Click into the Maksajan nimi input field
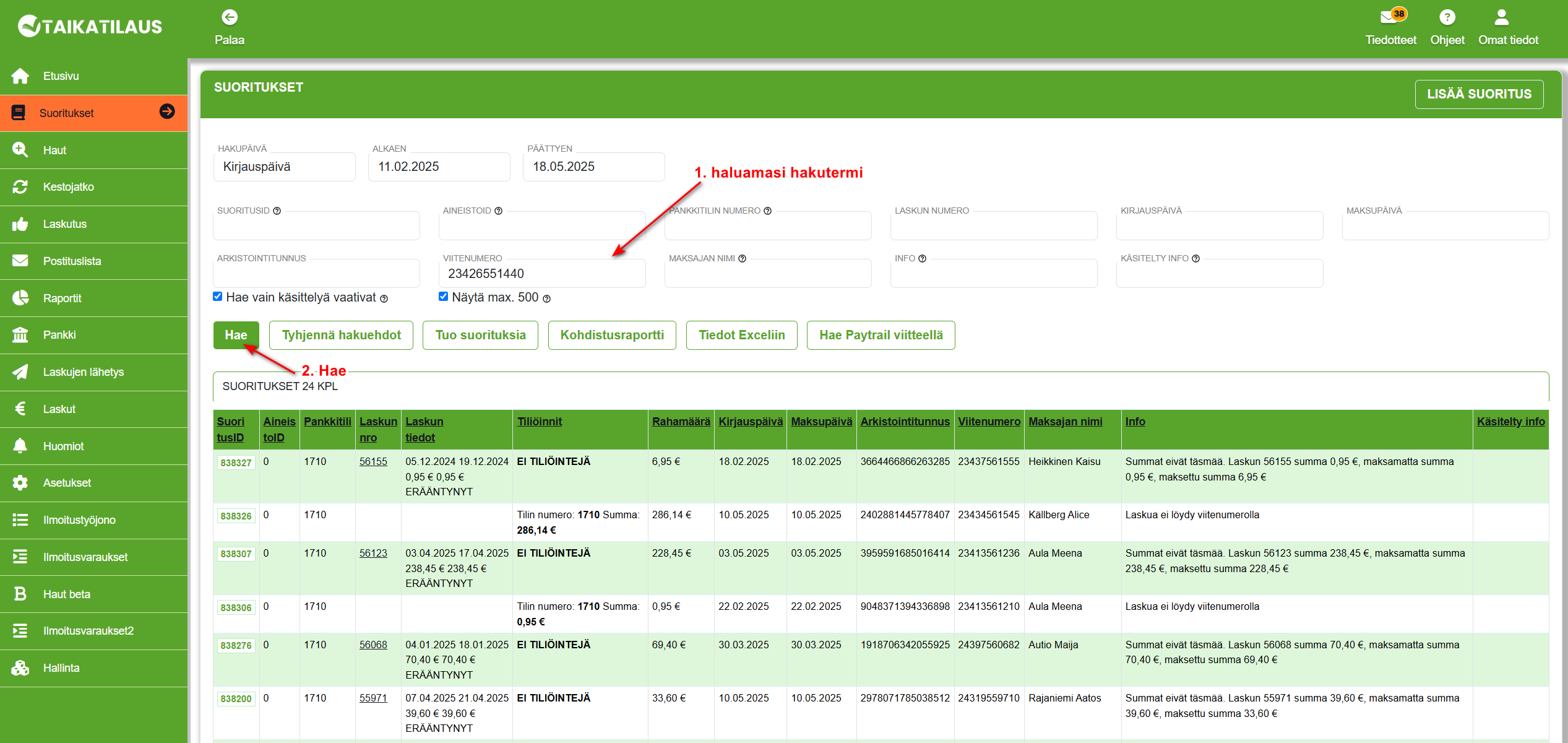The image size is (1568, 743). click(768, 274)
